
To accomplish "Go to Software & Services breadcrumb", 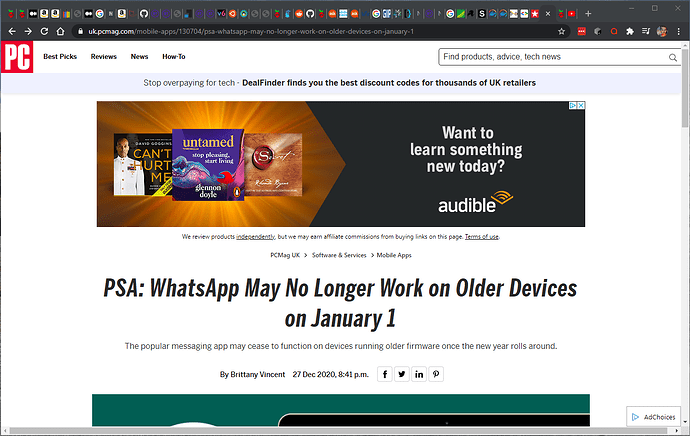I will point(339,255).
